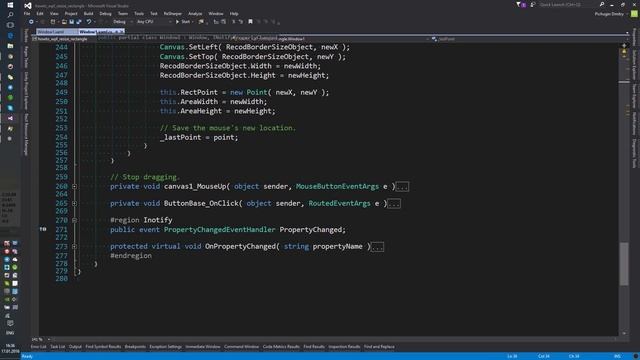
Task: Expand the OnPropertyChanged method
Action: tap(74, 247)
